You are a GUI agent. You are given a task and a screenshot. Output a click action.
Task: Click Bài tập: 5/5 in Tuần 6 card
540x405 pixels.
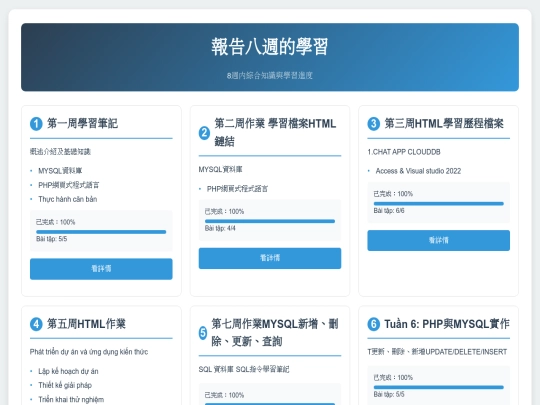click(x=389, y=394)
